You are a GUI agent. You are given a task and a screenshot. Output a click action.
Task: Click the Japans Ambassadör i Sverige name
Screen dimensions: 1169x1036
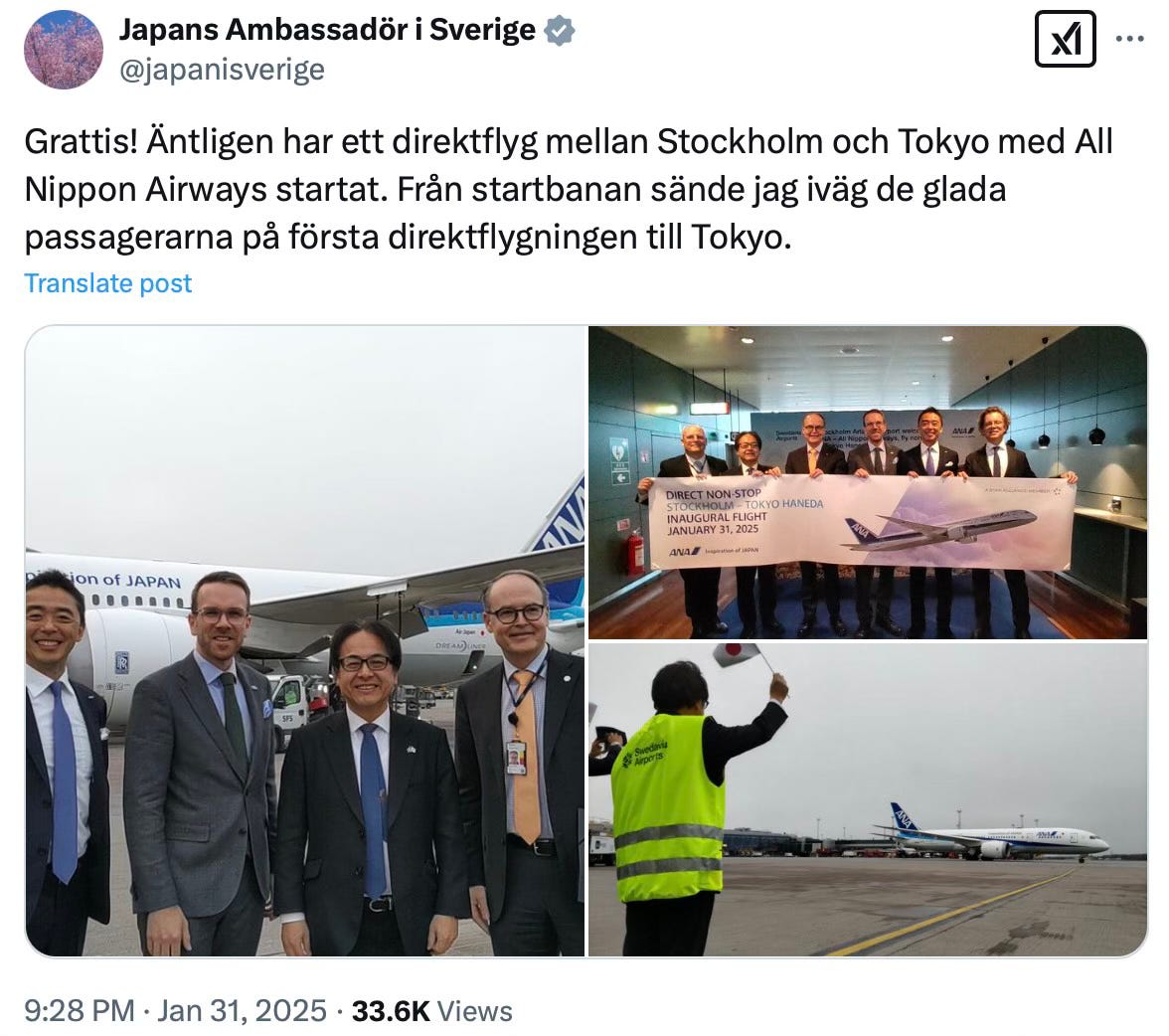pos(327,30)
